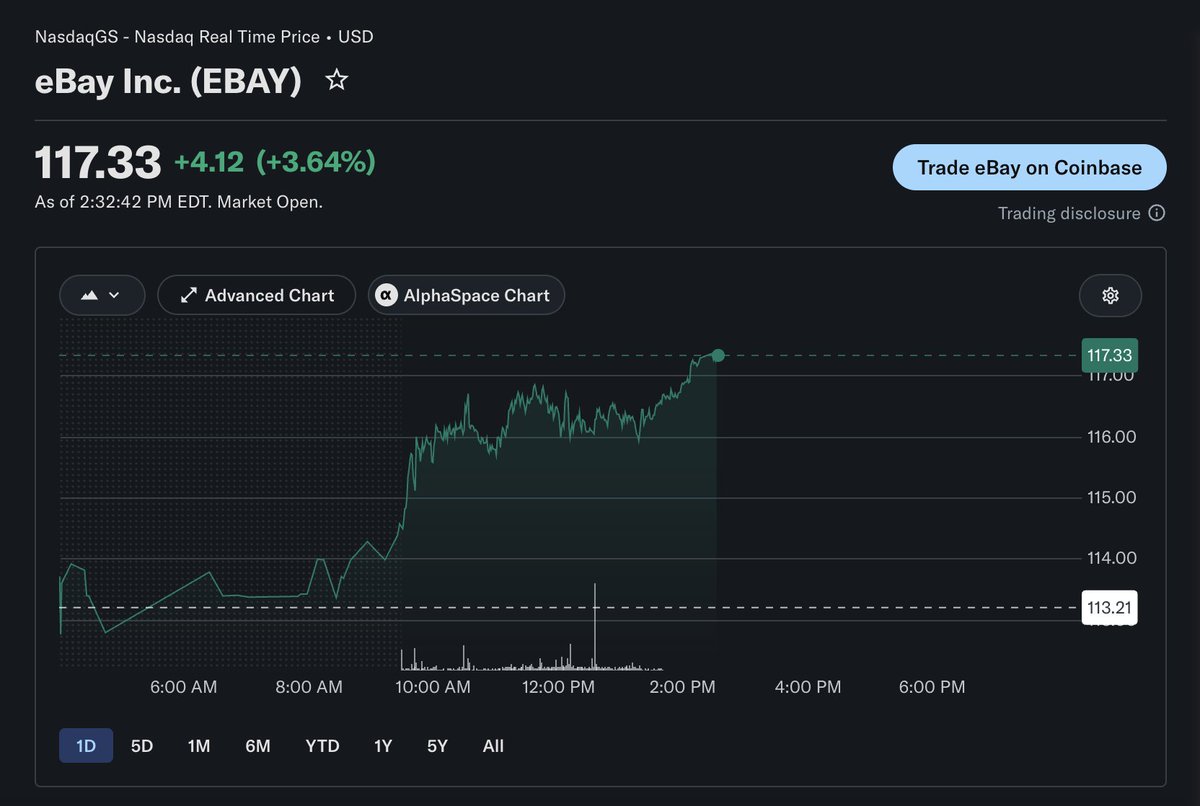This screenshot has height=806, width=1200.
Task: Click the +4.12 price change value
Action: click(x=209, y=162)
